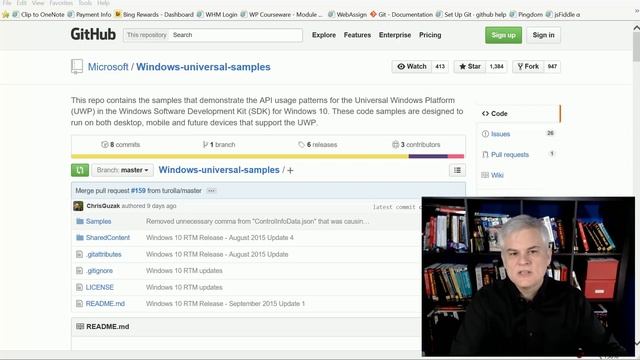
Task: Open 'Windows 10 RTM Release - August 2015 Update 4' commit
Action: 220,238
